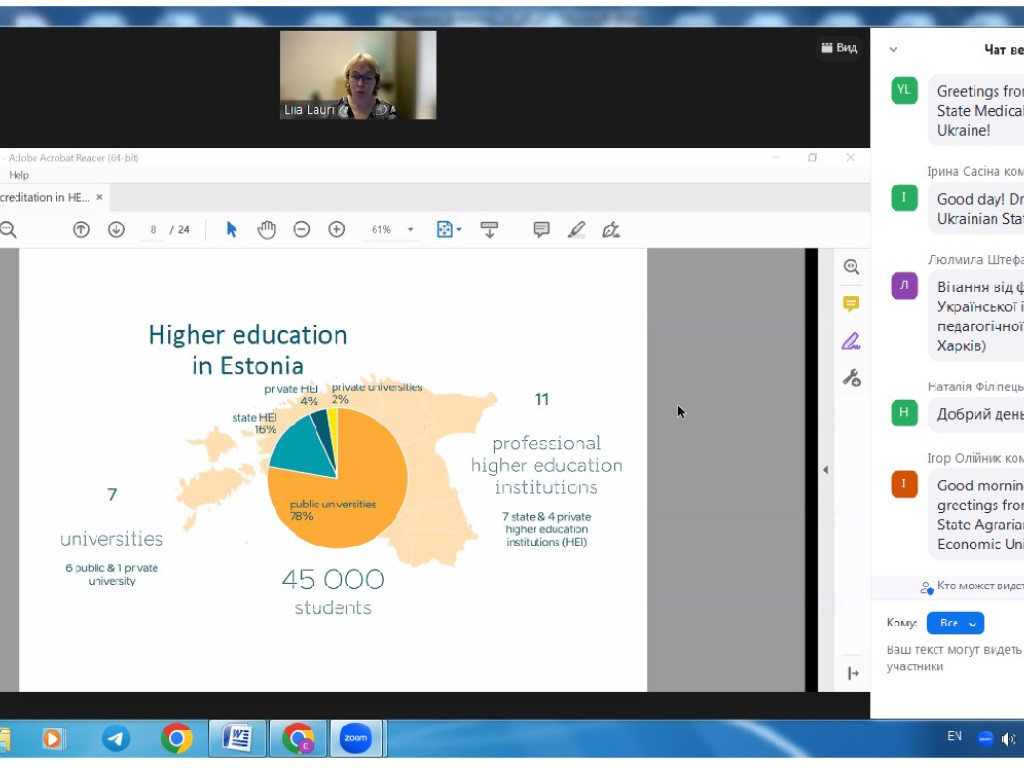This screenshot has height=768, width=1024.
Task: Zoom out with the minus icon
Action: [x=302, y=229]
